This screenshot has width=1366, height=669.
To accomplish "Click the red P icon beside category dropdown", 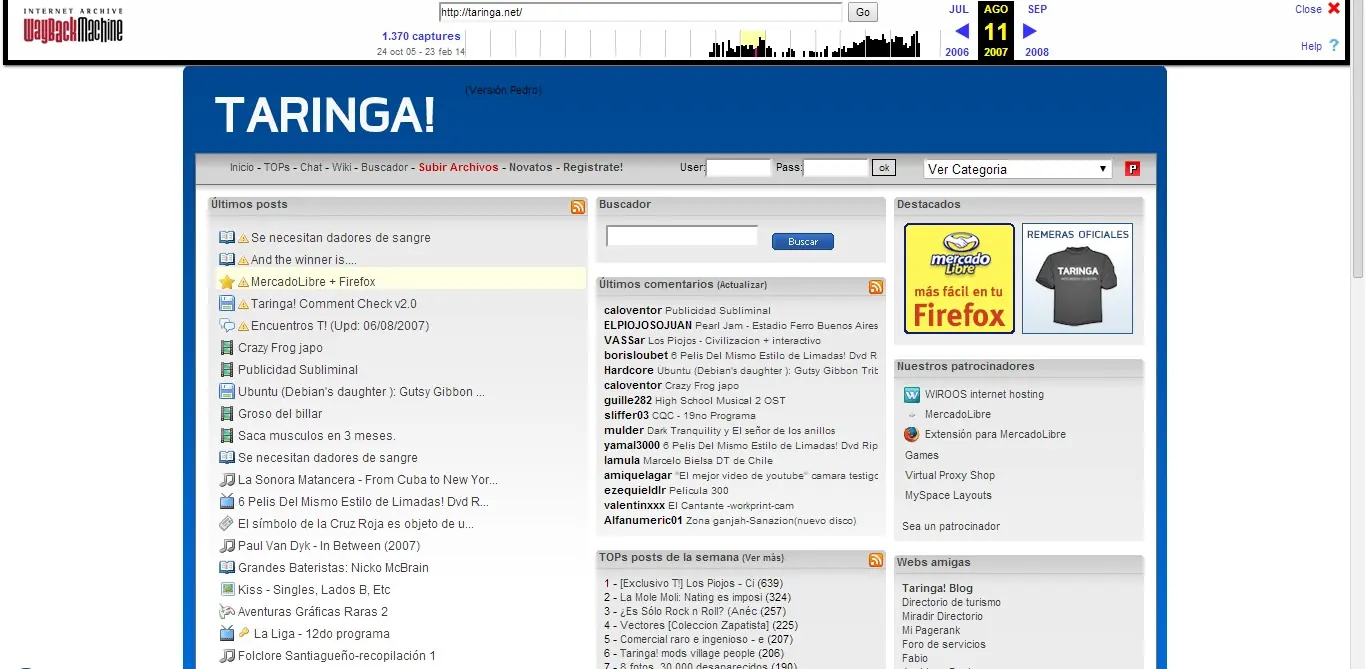I will (1133, 169).
